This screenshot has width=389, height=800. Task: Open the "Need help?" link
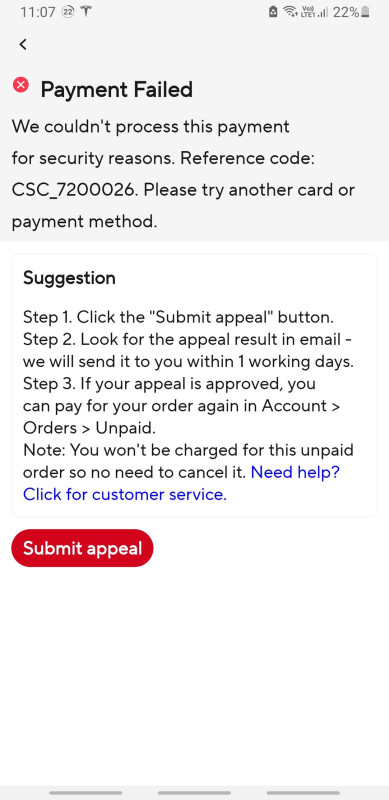(x=295, y=472)
